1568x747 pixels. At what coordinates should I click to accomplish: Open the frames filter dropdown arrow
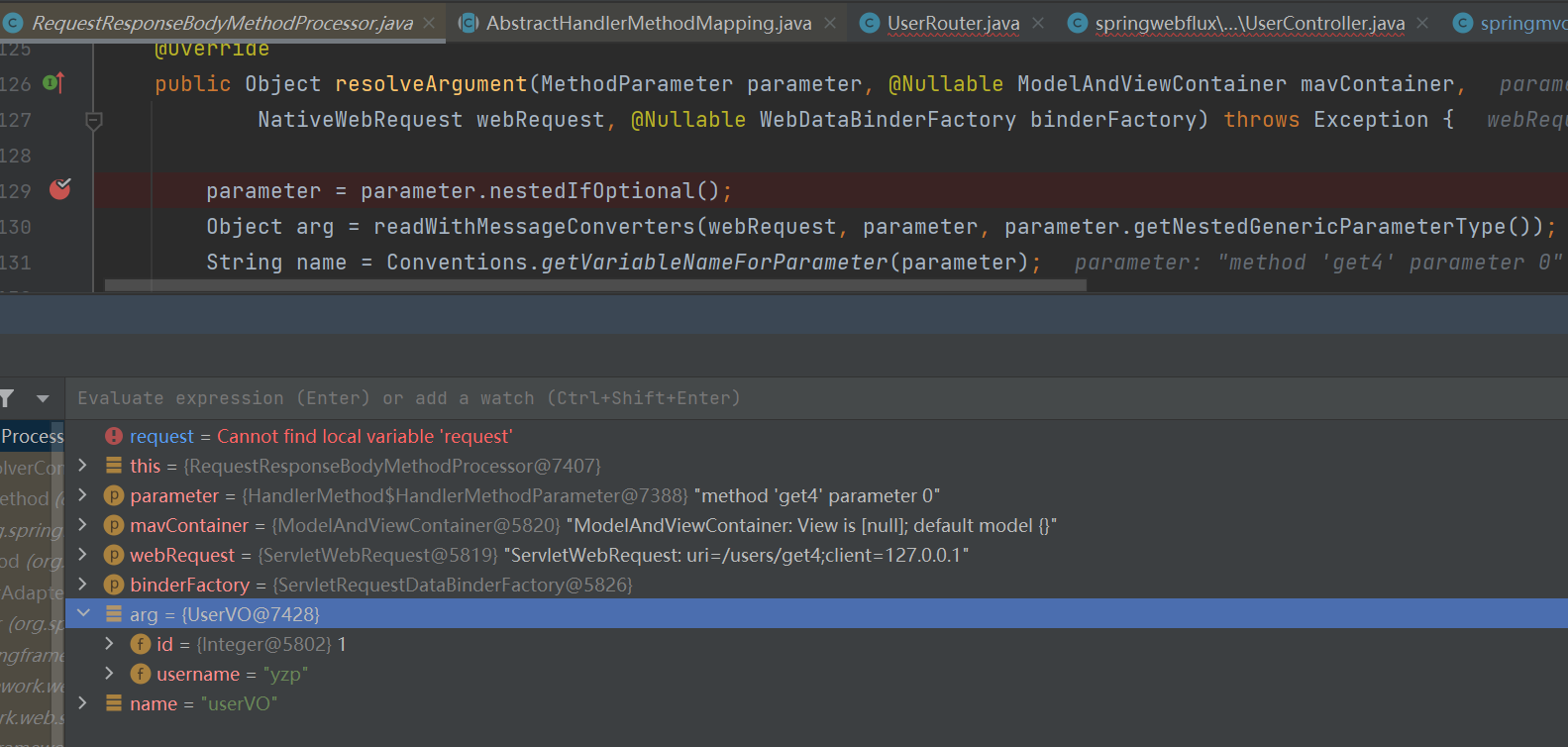[x=43, y=398]
